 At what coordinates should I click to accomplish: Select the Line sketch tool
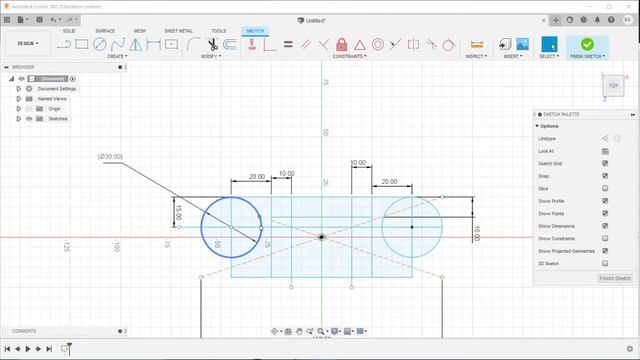click(x=64, y=44)
